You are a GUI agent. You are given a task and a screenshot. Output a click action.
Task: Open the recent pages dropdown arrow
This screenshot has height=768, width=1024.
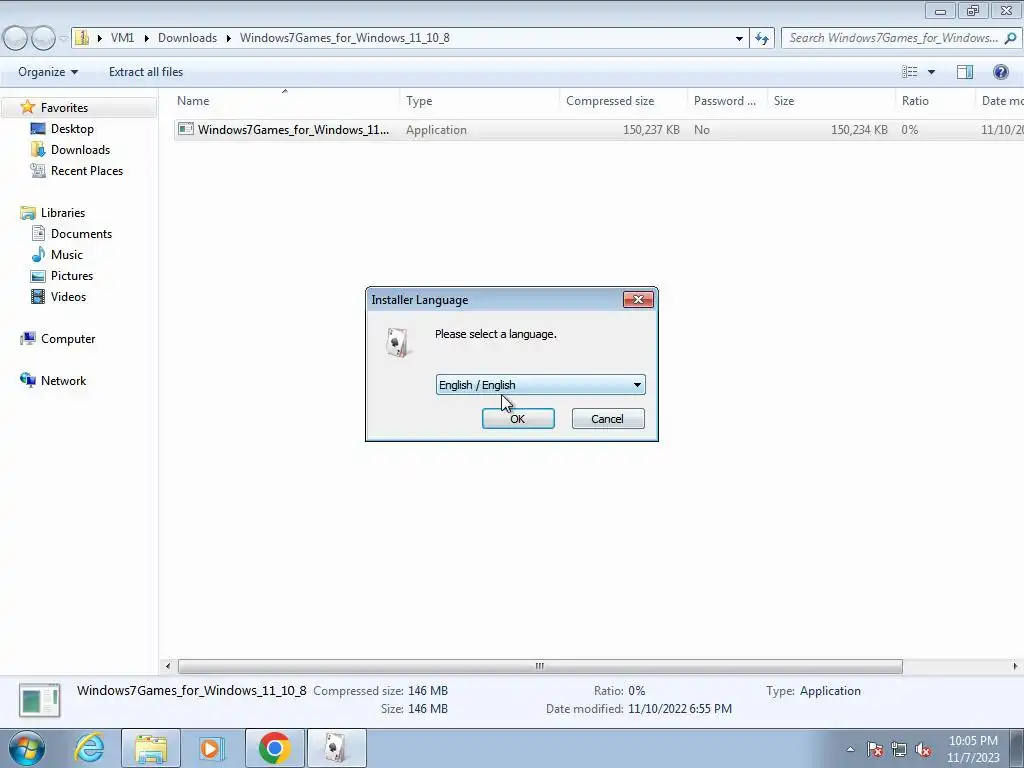pyautogui.click(x=63, y=39)
